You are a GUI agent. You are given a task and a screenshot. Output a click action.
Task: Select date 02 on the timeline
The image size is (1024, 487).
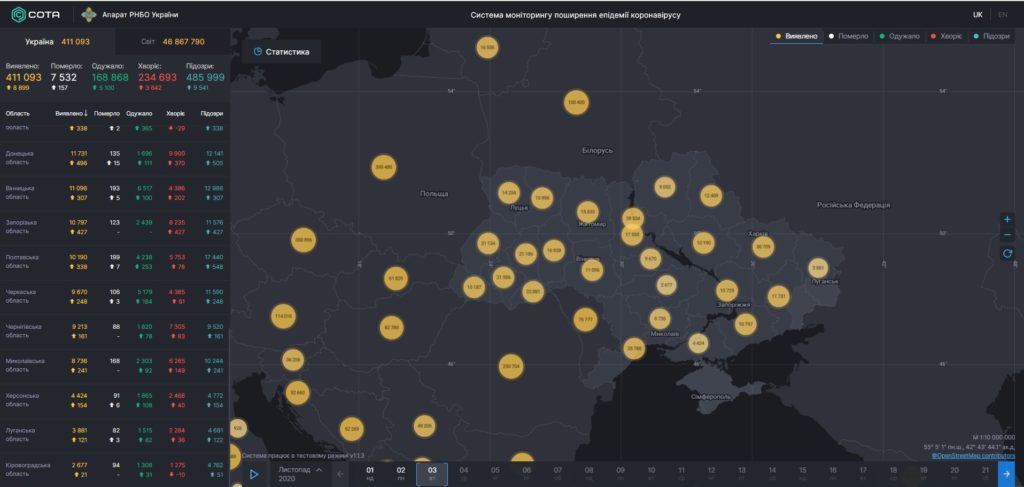coord(401,474)
